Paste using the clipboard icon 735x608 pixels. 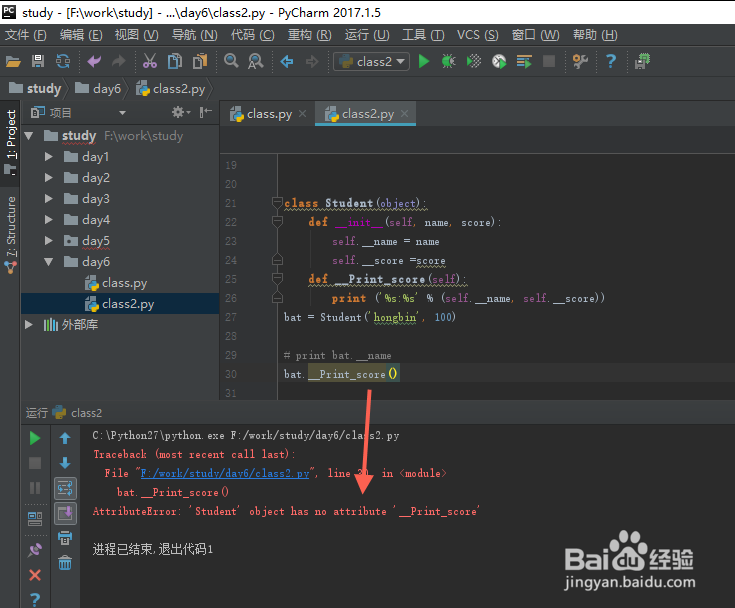coord(200,61)
